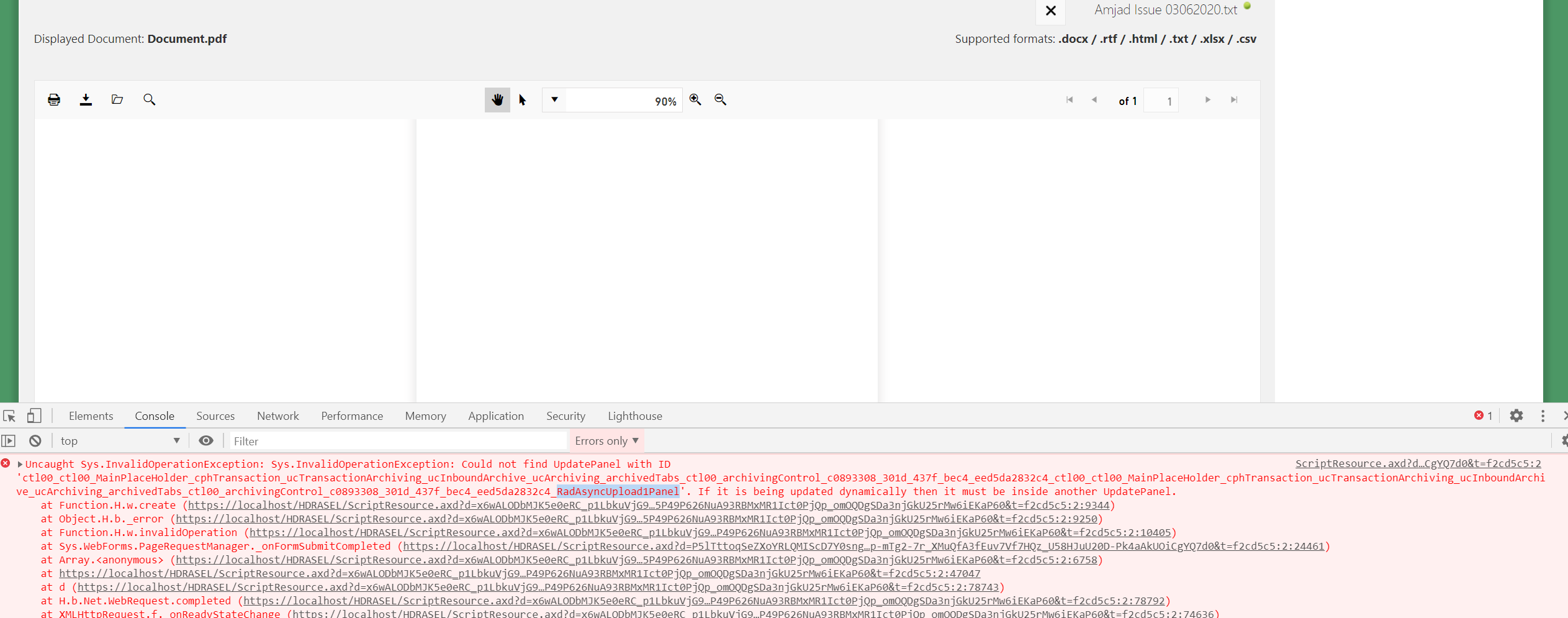Click the highlighted RadAsyncUpload1Panel text

(618, 491)
